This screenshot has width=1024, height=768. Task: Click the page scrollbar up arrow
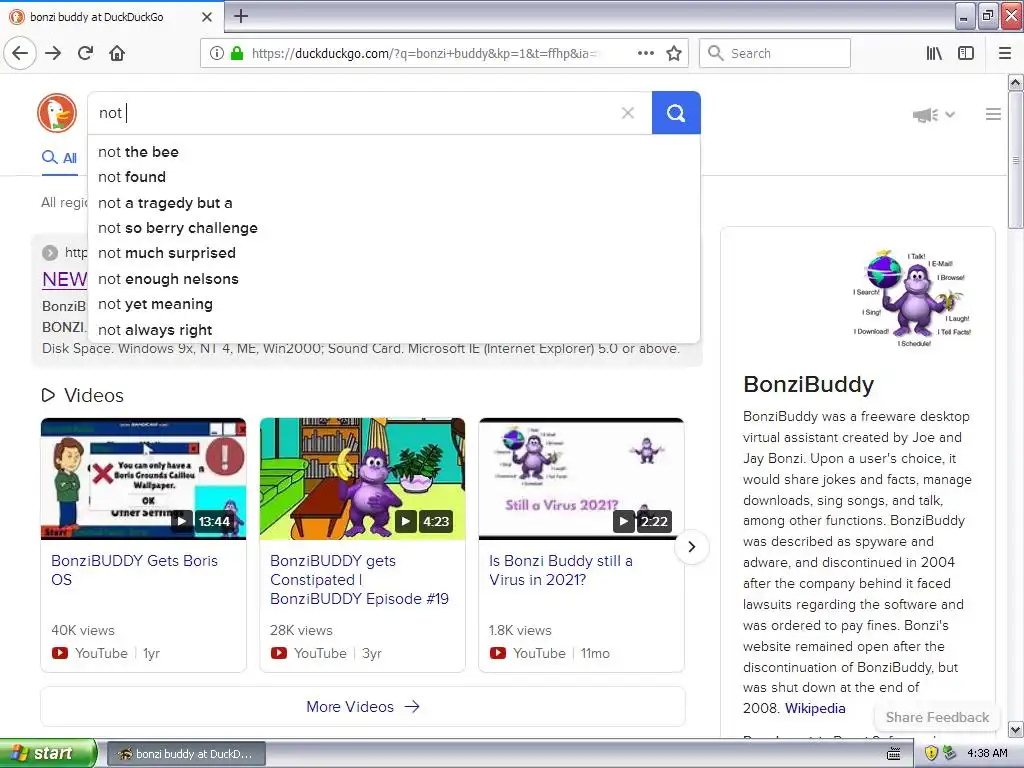[x=1015, y=82]
